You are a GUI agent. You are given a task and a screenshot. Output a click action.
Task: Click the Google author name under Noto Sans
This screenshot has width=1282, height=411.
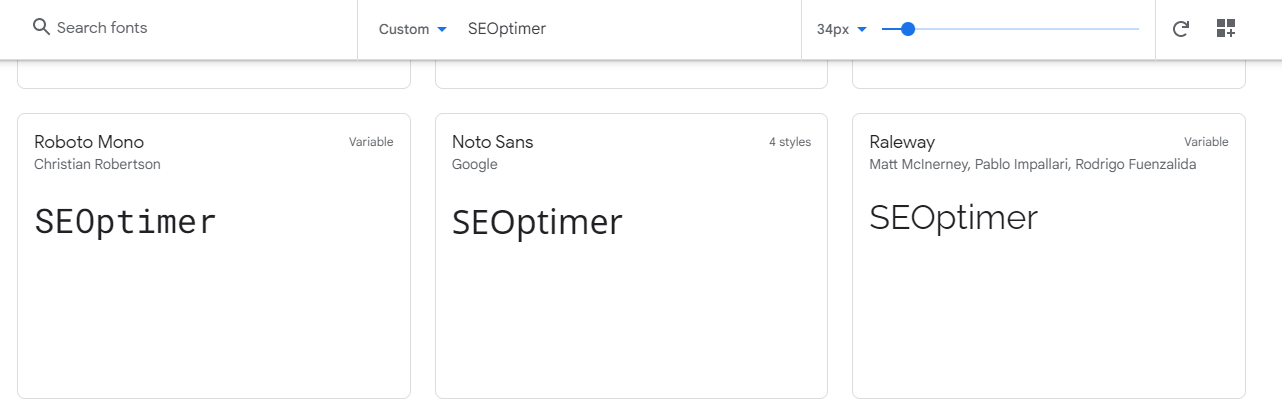pos(474,164)
